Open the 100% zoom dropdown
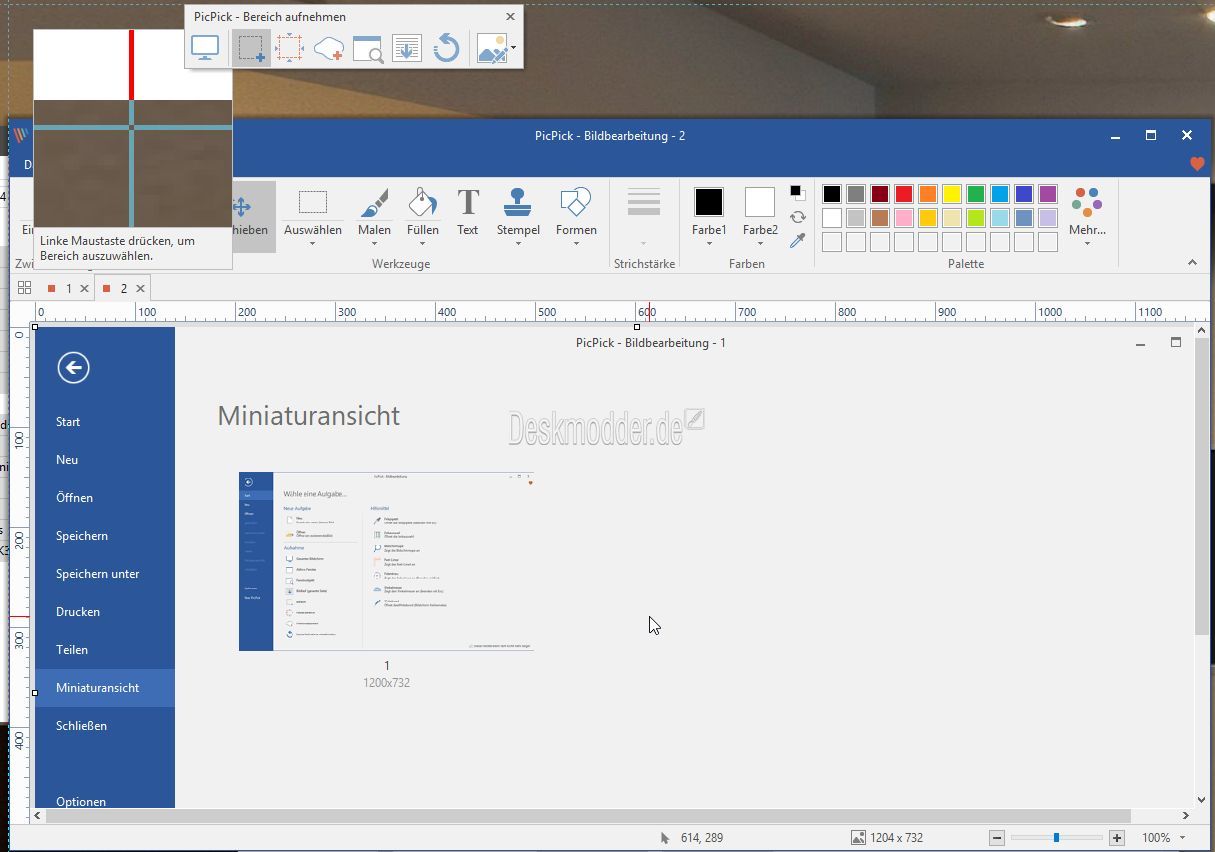This screenshot has height=852, width=1215. pyautogui.click(x=1183, y=838)
